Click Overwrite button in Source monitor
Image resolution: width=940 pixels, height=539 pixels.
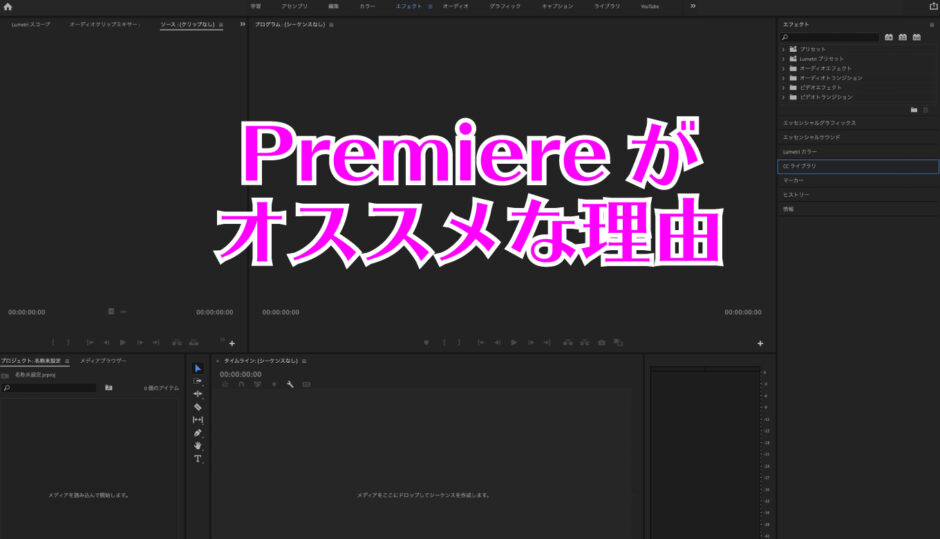[194, 342]
